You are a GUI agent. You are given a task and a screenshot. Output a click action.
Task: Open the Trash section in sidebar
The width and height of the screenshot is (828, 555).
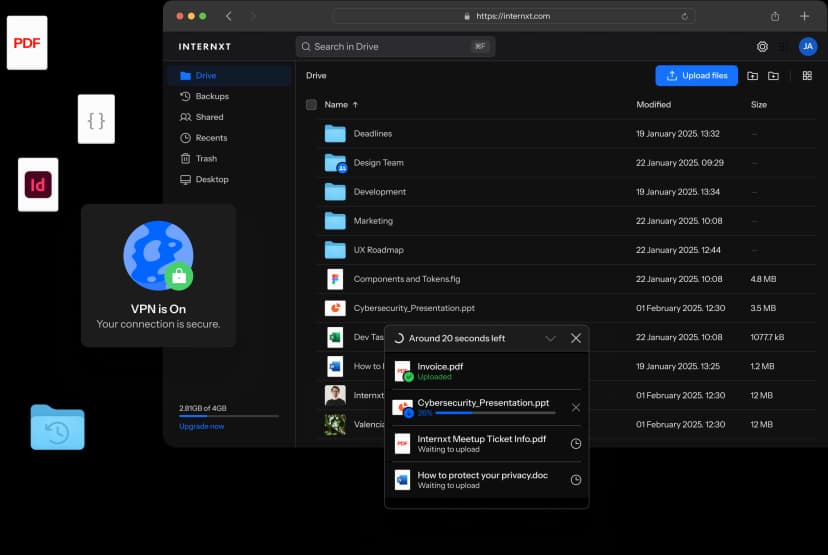pyautogui.click(x=229, y=158)
